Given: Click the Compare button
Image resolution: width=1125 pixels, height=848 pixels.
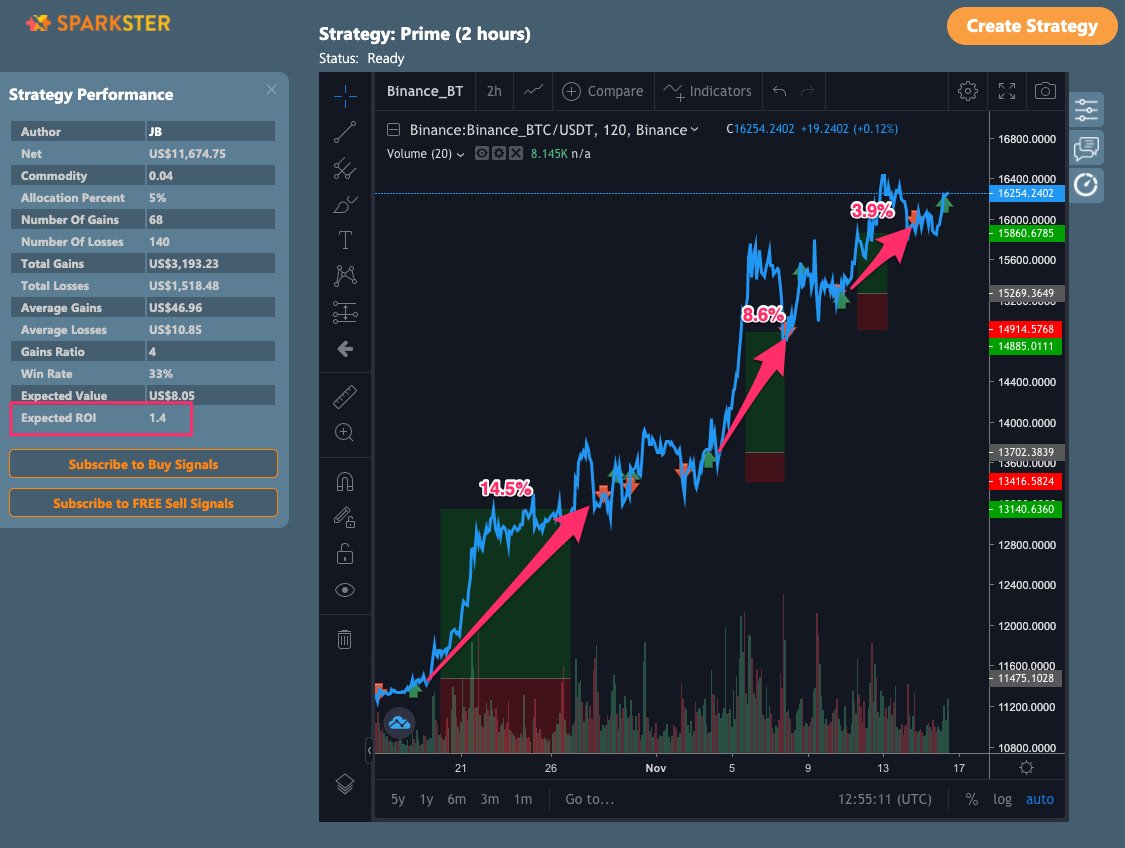Looking at the screenshot, I should pos(603,91).
